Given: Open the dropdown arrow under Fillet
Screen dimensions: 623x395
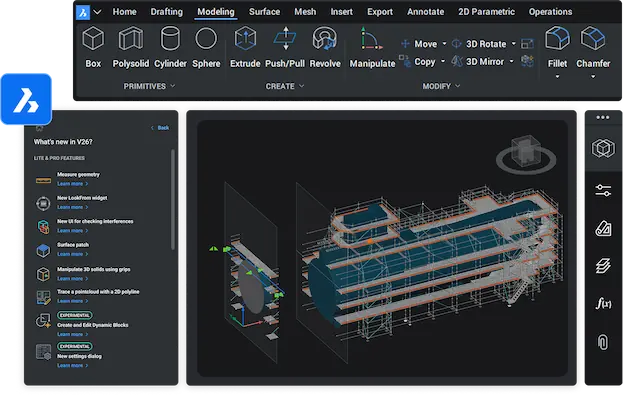Looking at the screenshot, I should point(557,77).
